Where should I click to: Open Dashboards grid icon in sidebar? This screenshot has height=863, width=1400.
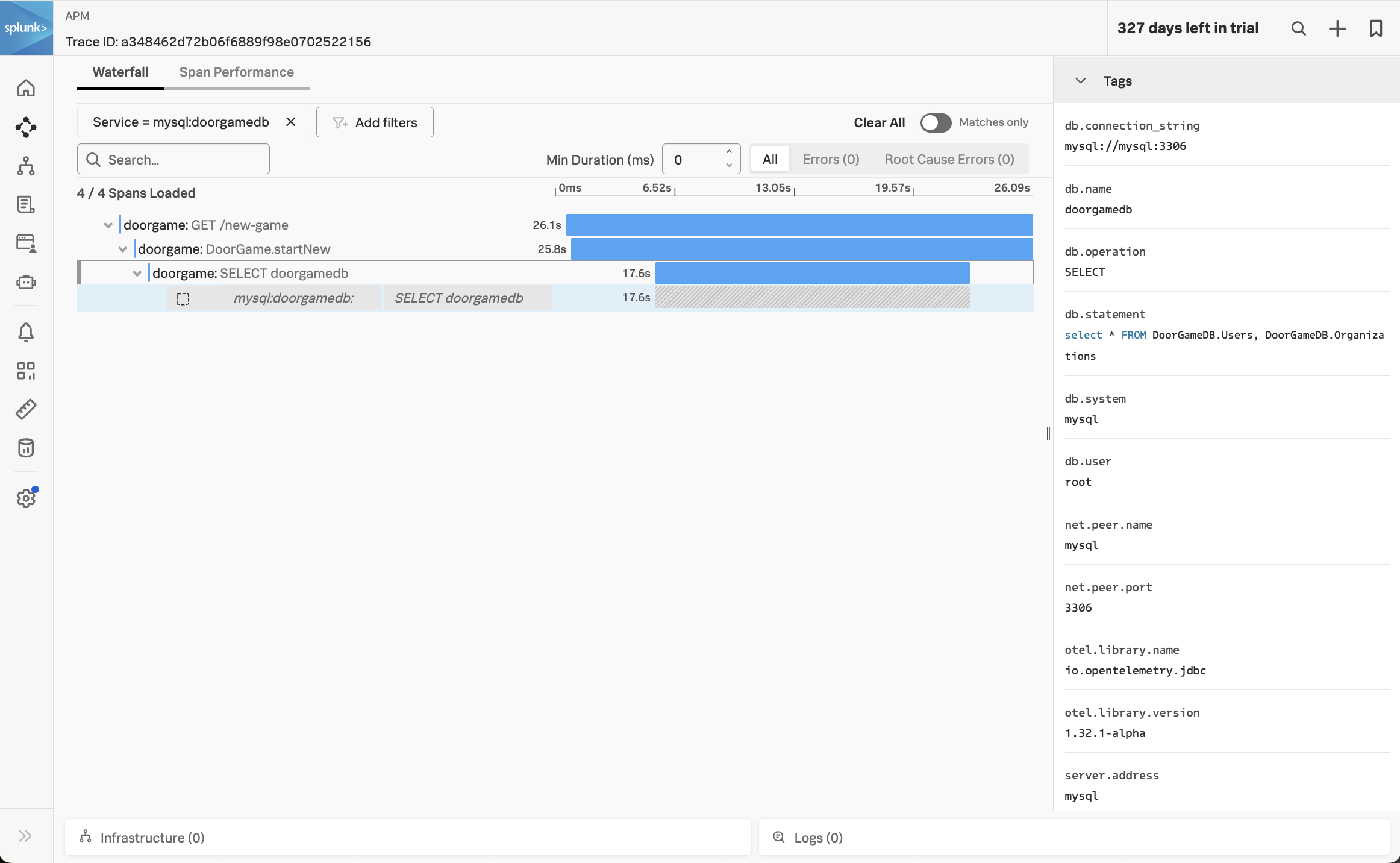(x=26, y=371)
